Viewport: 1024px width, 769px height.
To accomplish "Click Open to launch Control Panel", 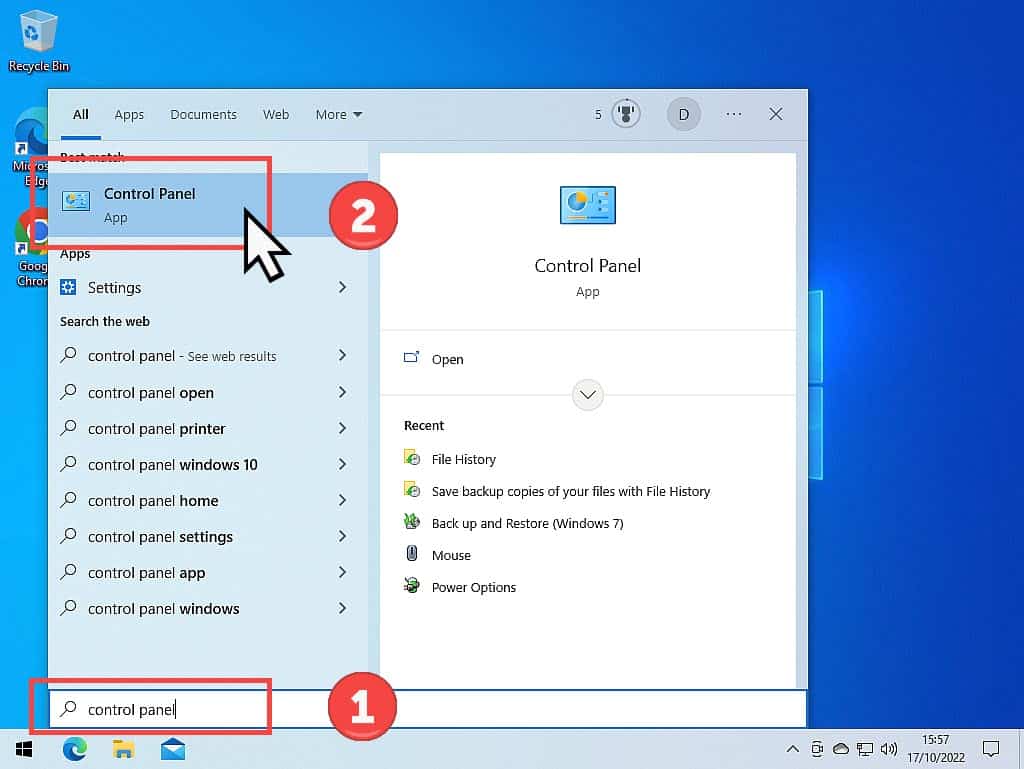I will [x=448, y=359].
